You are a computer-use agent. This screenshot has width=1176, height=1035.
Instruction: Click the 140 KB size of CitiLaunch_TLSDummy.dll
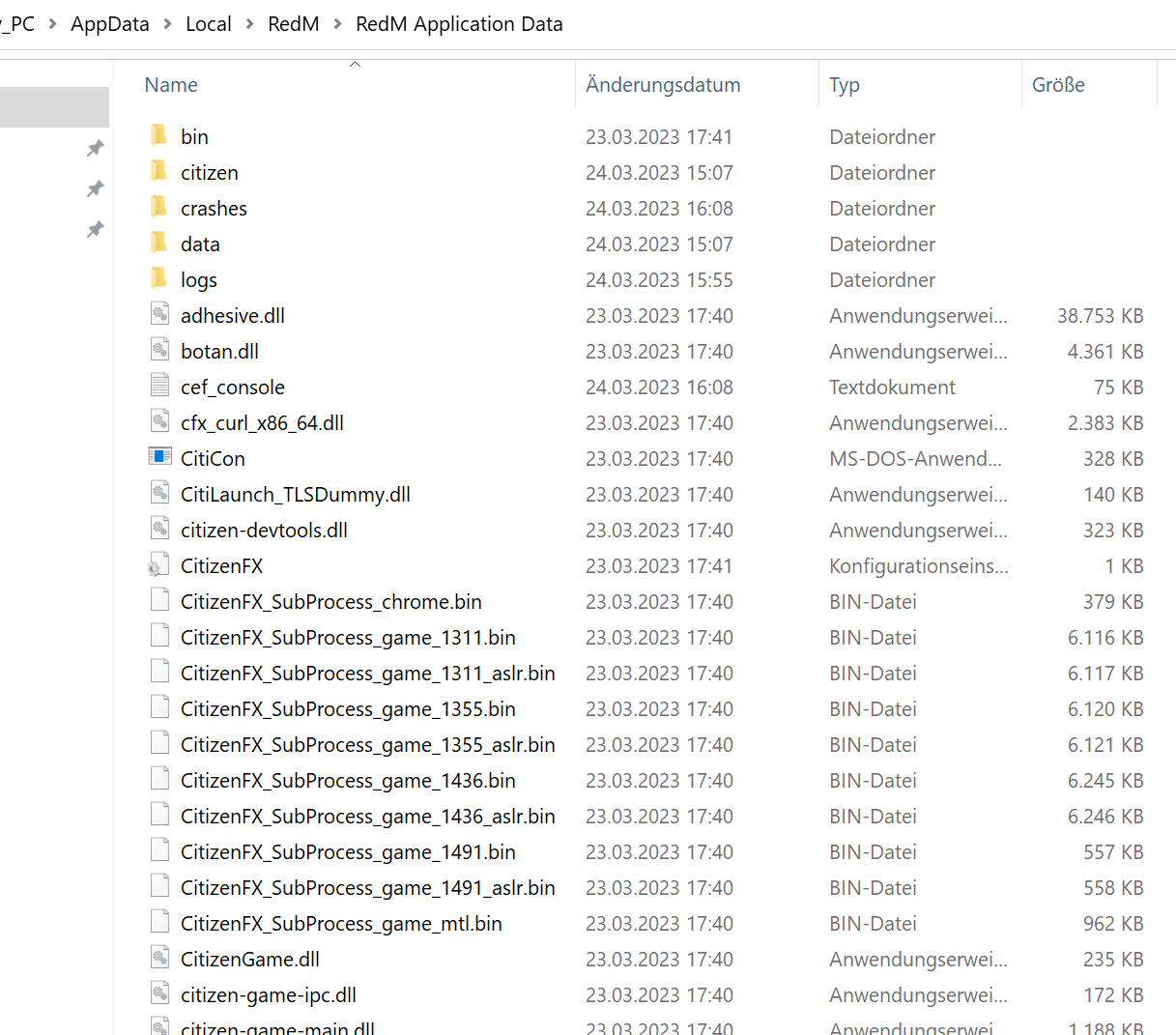pyautogui.click(x=1113, y=494)
